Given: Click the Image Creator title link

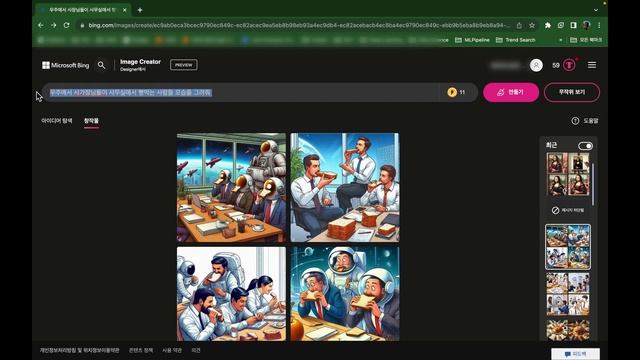Looking at the screenshot, I should click(x=140, y=62).
